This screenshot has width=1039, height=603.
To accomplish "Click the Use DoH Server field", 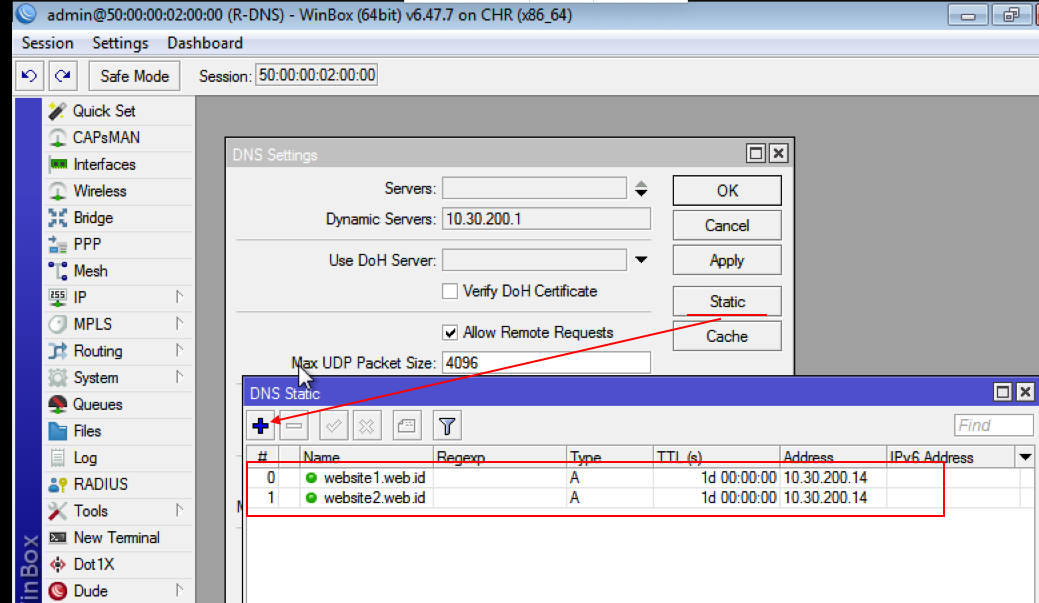I will 534,260.
